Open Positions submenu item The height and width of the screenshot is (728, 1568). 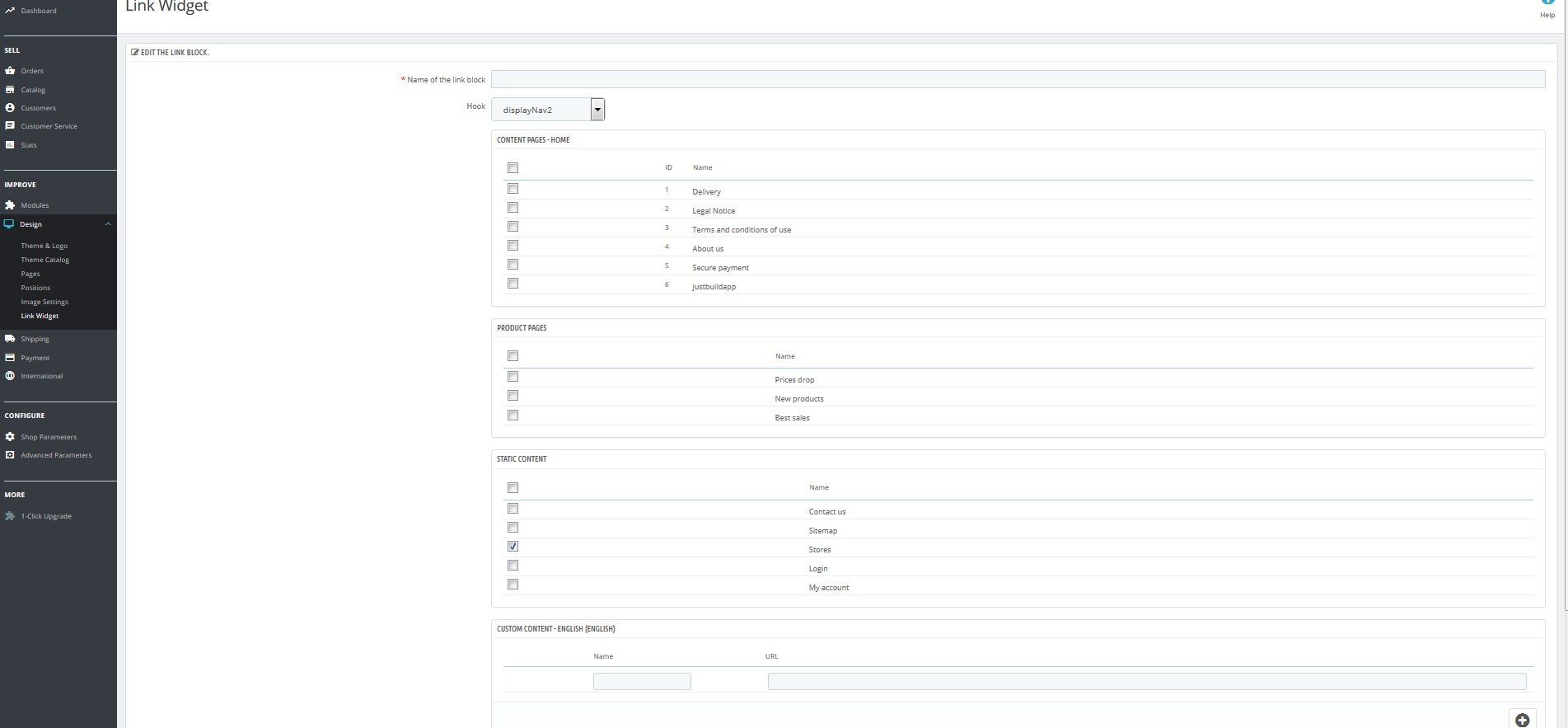[35, 288]
